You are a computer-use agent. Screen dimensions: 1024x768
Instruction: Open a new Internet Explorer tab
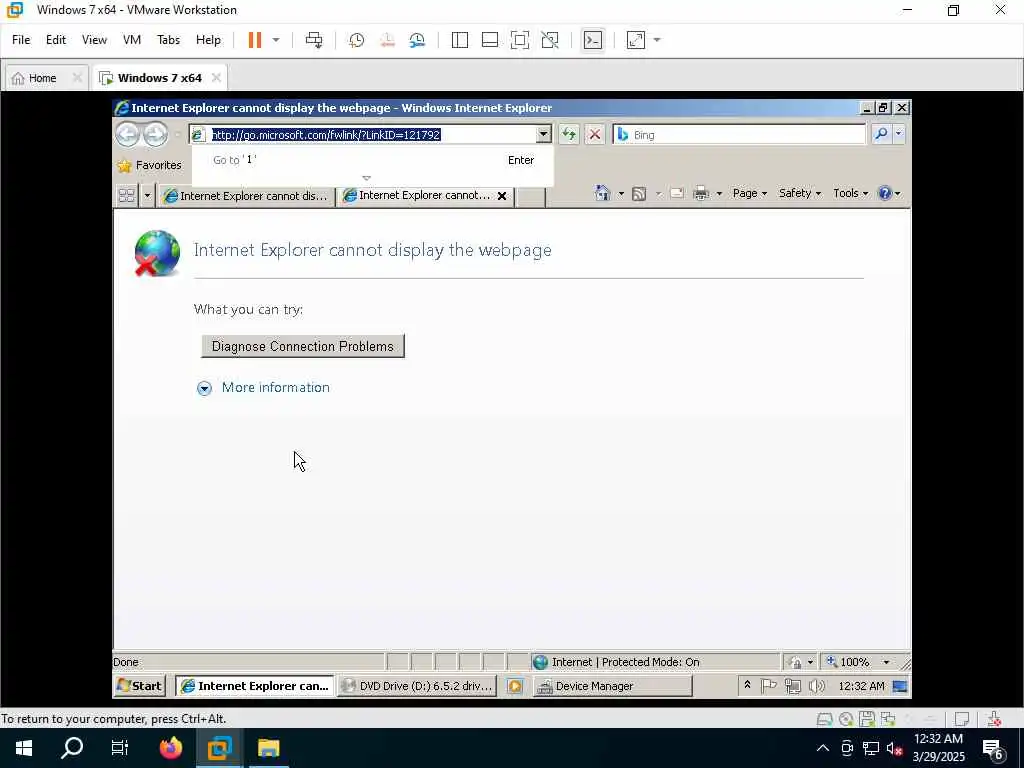coord(531,197)
